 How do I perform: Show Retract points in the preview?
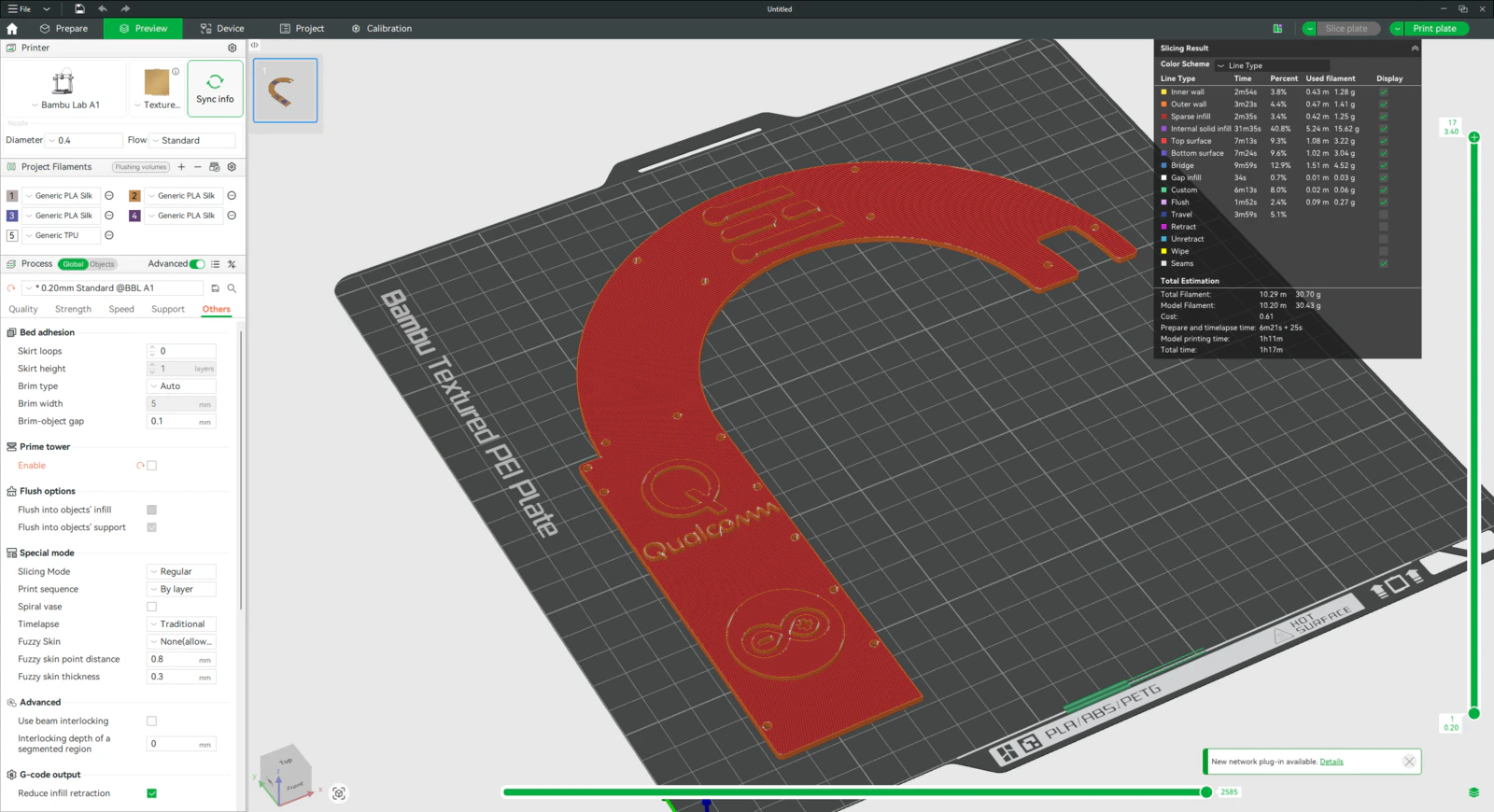coord(1384,227)
